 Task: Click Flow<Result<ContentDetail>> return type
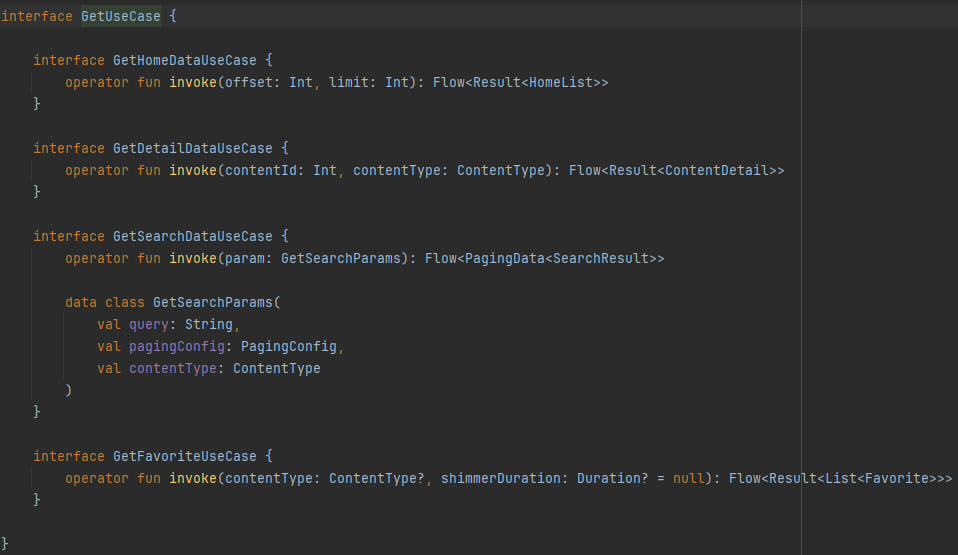pyautogui.click(x=676, y=171)
